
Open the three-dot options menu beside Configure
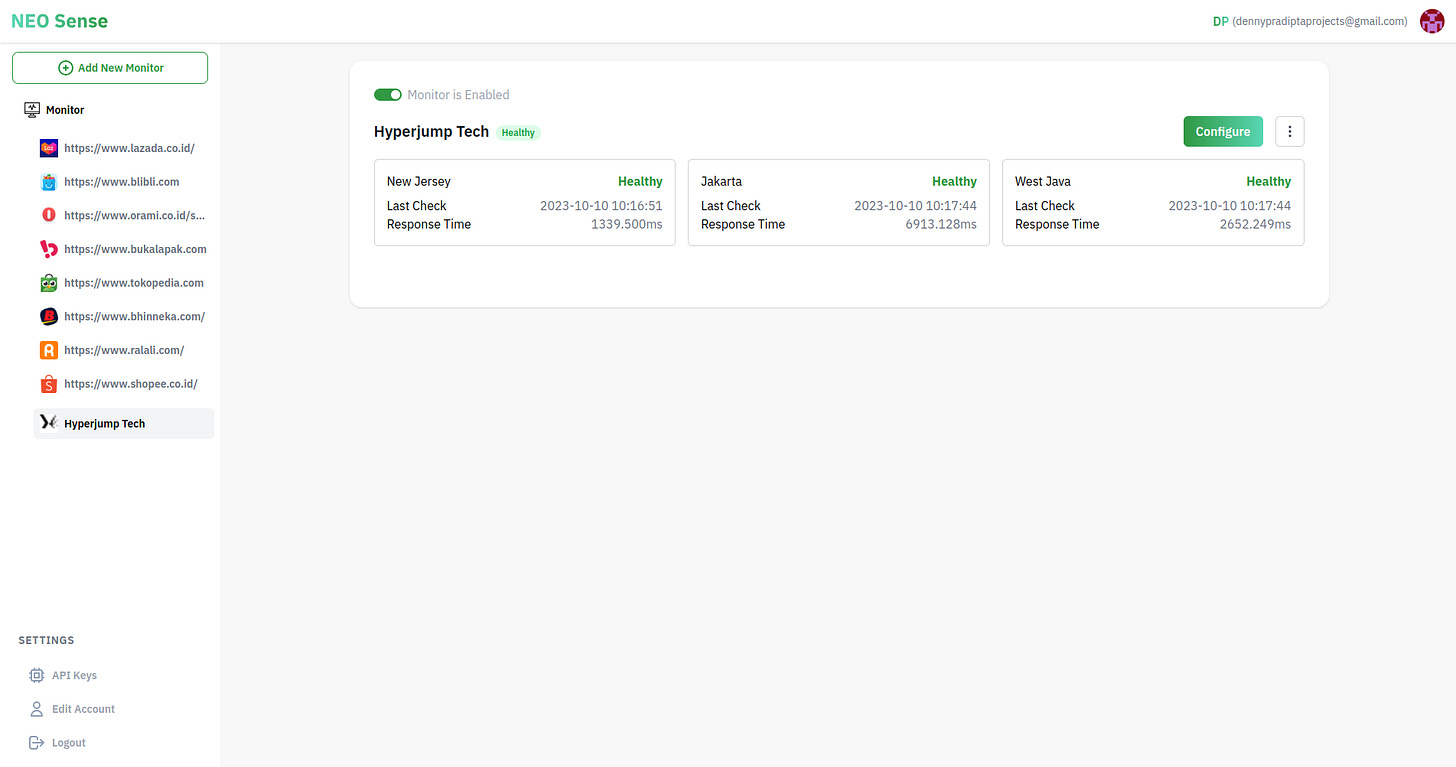tap(1289, 131)
